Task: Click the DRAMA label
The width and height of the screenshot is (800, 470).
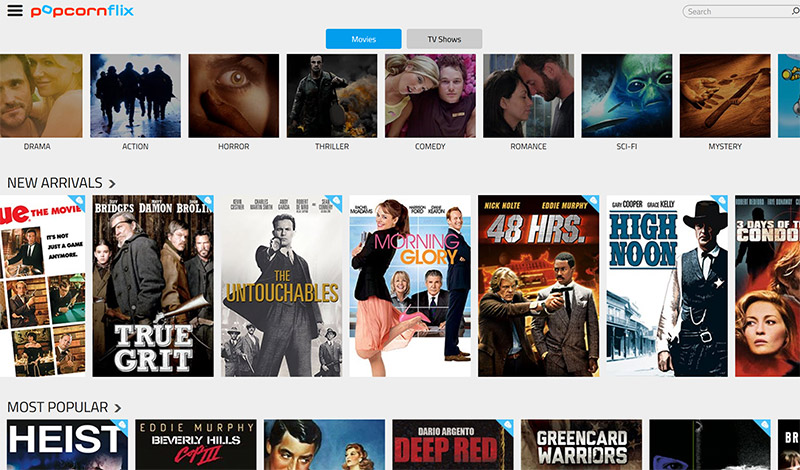Action: point(37,146)
